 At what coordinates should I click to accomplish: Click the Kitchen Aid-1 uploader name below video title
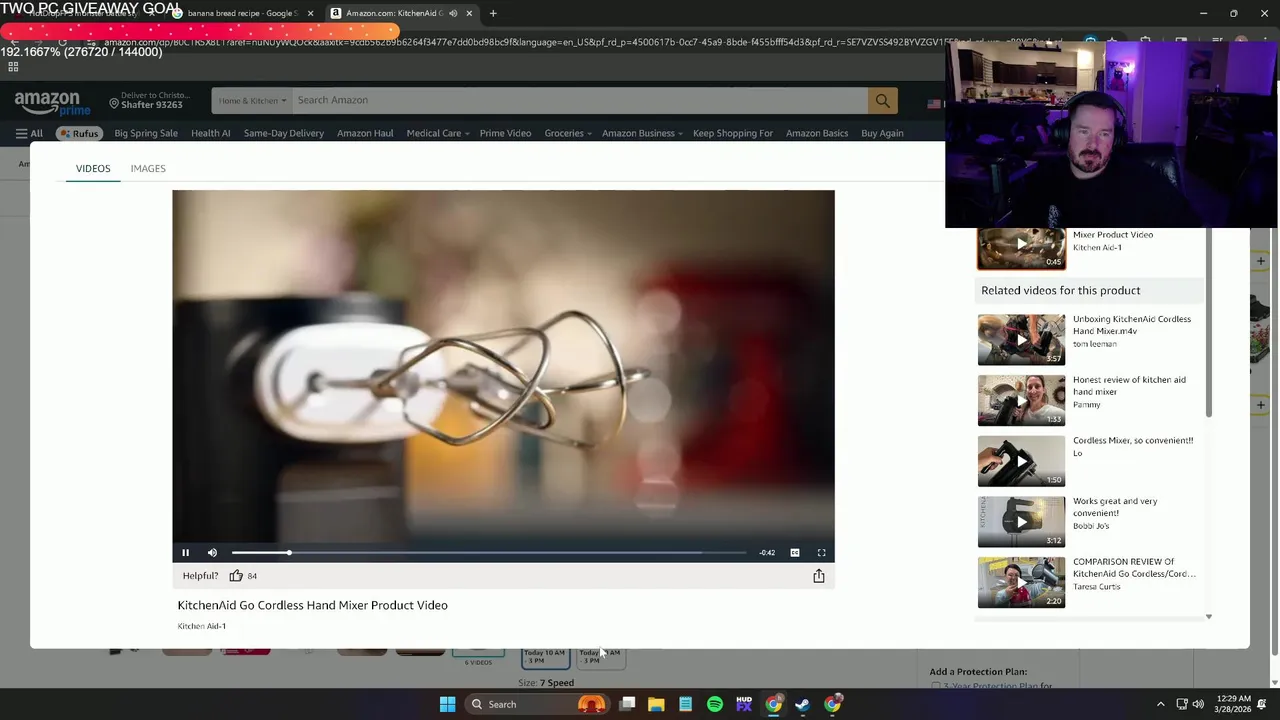pyautogui.click(x=202, y=626)
